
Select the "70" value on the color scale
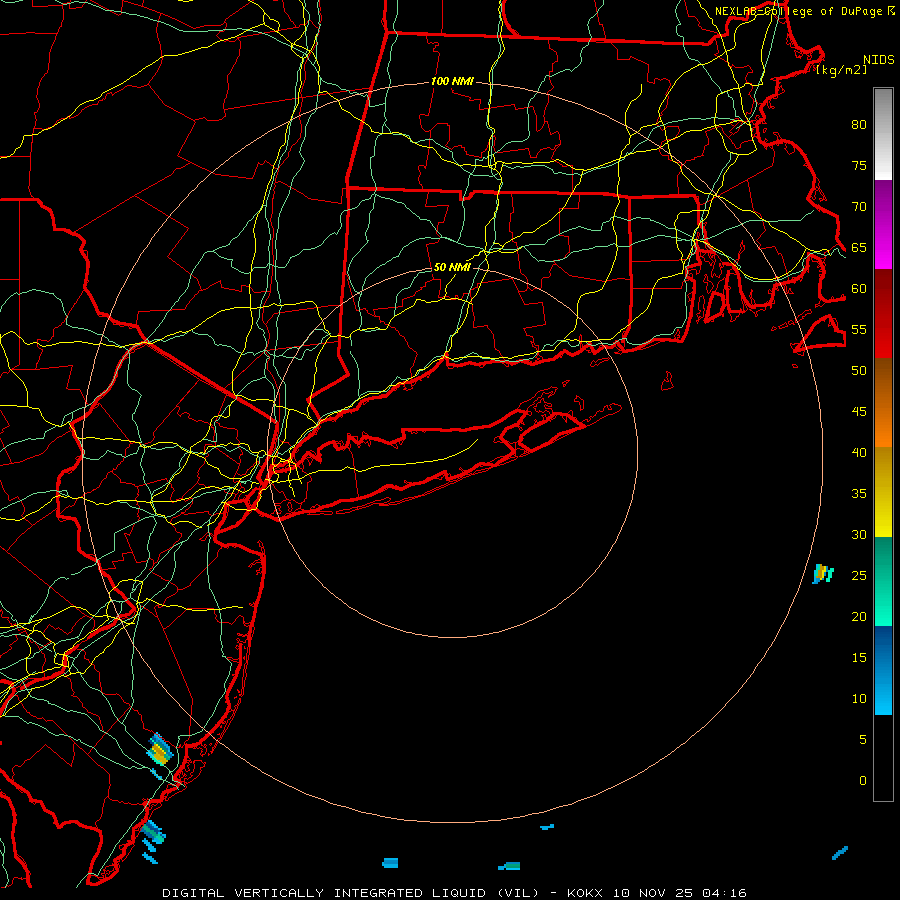[x=859, y=207]
